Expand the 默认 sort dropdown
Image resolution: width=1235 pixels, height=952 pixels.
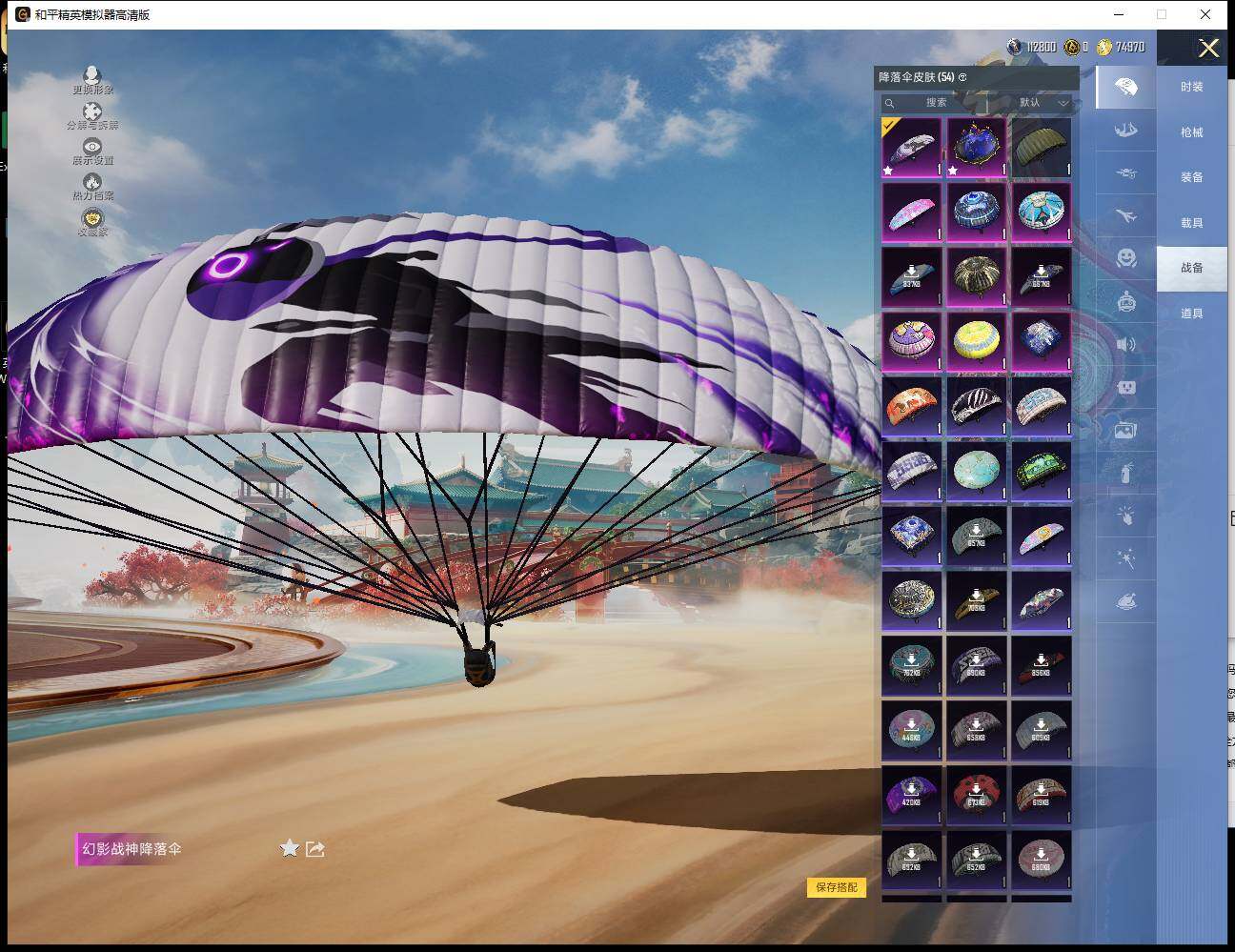pyautogui.click(x=1043, y=102)
